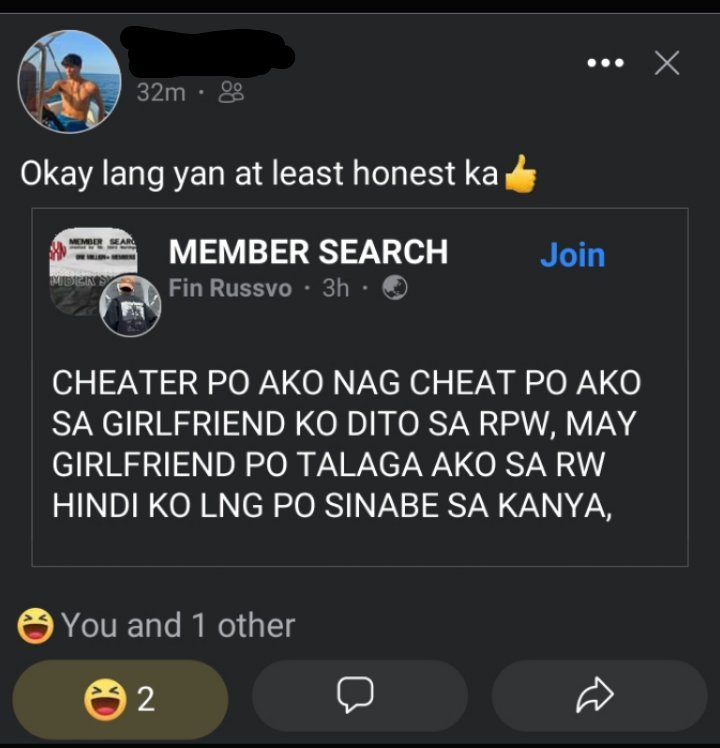This screenshot has width=720, height=748.
Task: Click the 3h timestamp of shared post
Action: 335,288
